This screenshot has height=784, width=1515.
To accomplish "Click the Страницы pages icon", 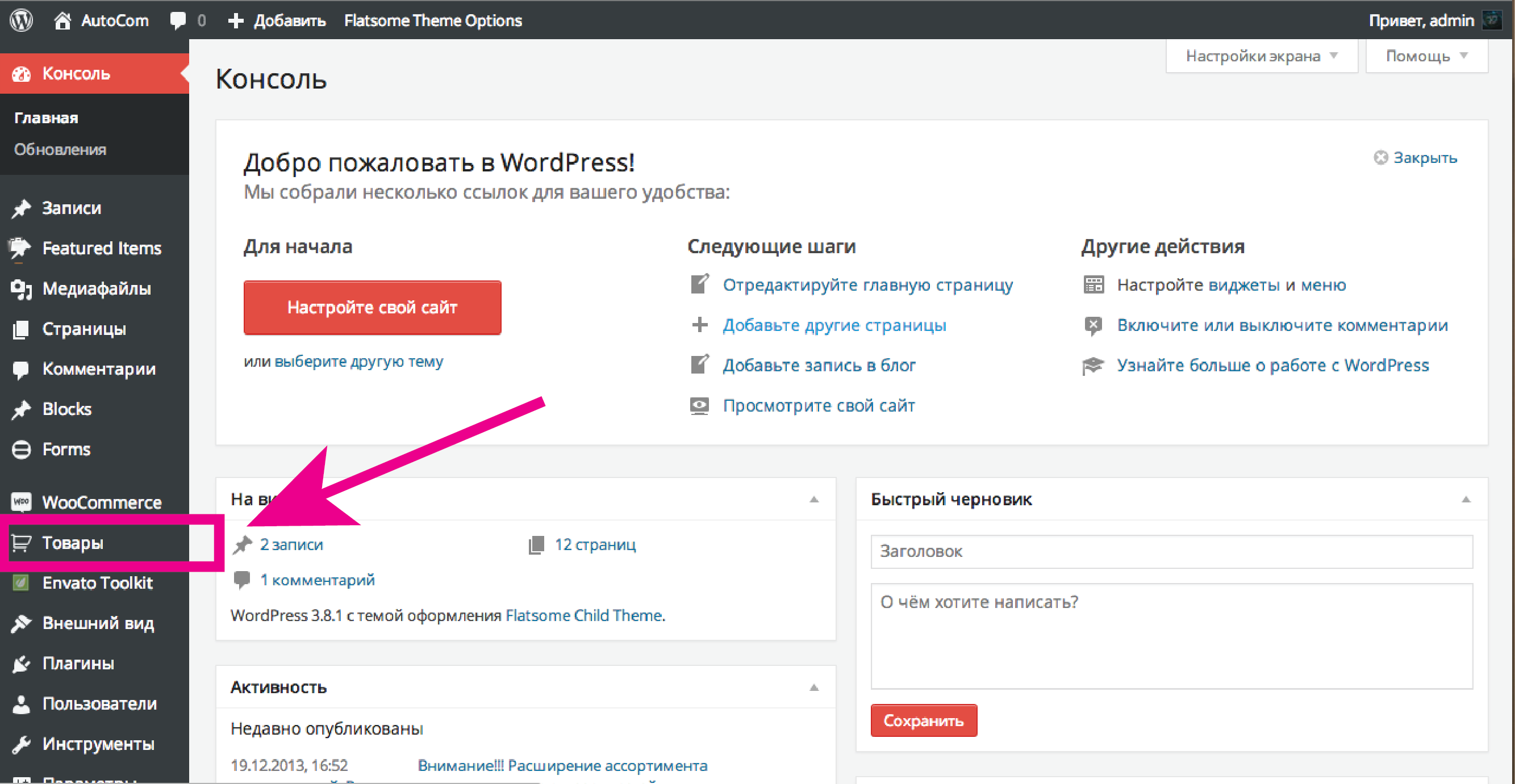I will (x=21, y=329).
